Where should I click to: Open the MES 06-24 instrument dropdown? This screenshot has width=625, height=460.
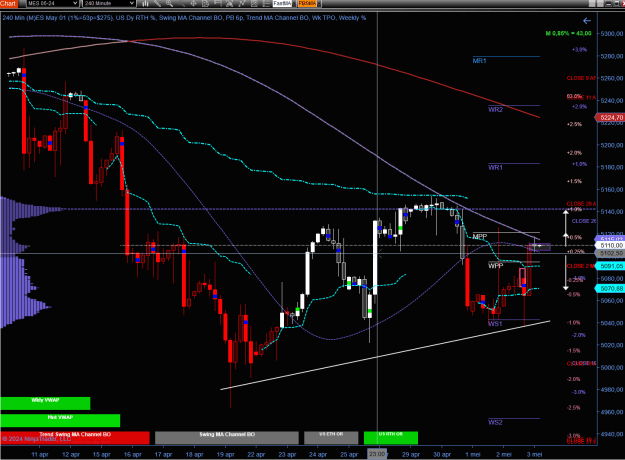coord(52,4)
